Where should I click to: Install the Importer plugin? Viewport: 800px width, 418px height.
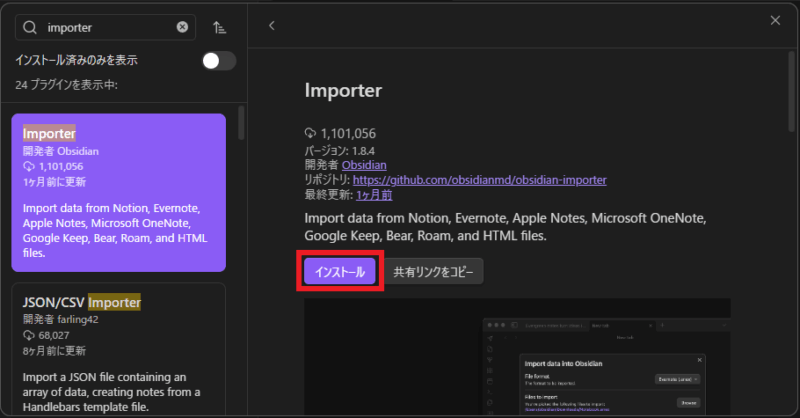(x=340, y=272)
